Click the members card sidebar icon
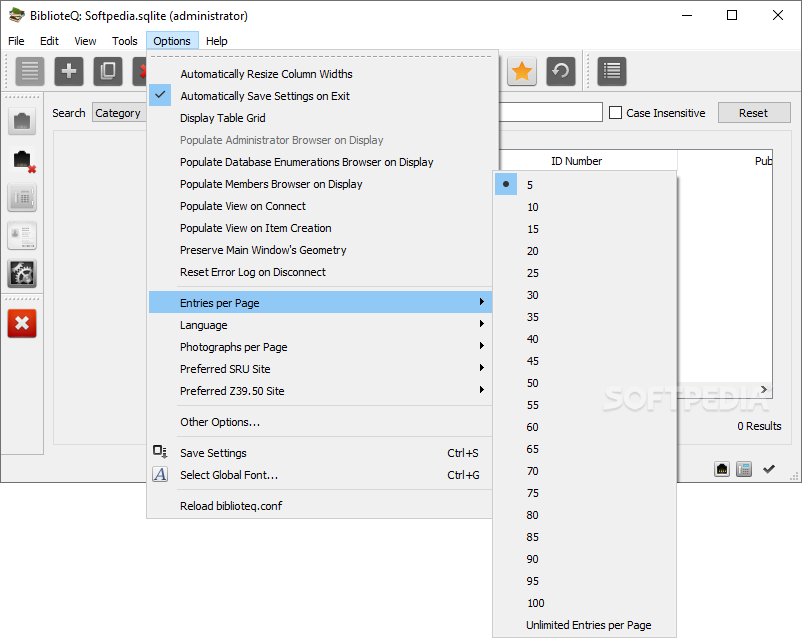This screenshot has height=638, width=802. (x=22, y=235)
